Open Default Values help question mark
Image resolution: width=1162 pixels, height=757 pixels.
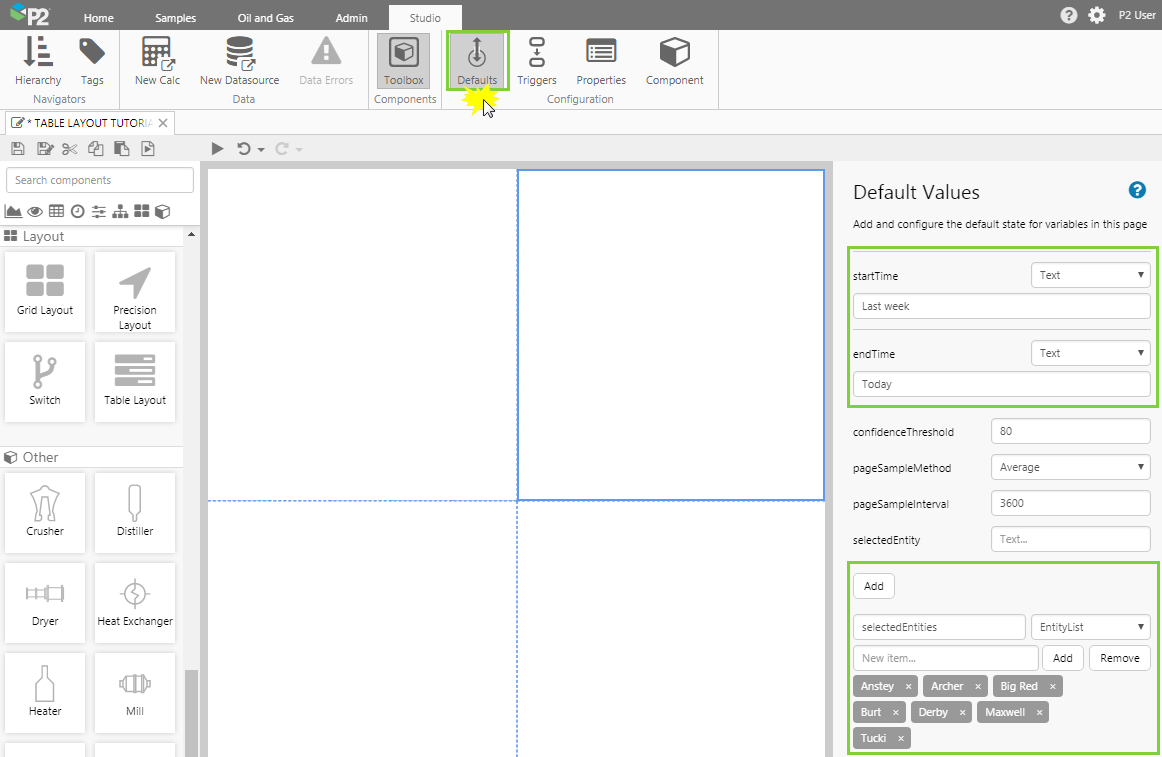(x=1137, y=191)
